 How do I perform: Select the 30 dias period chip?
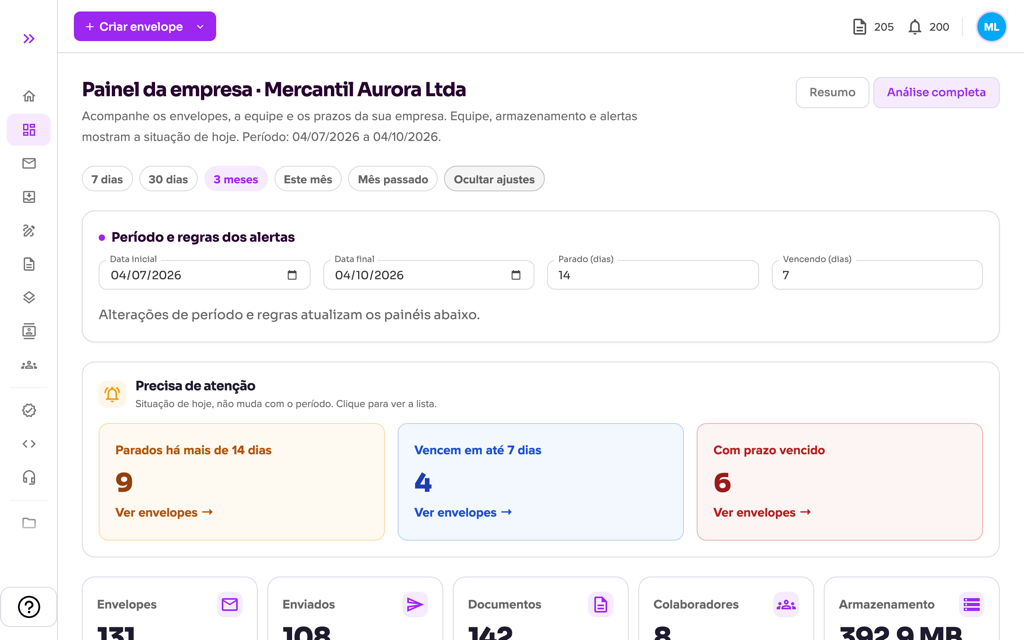click(x=168, y=179)
